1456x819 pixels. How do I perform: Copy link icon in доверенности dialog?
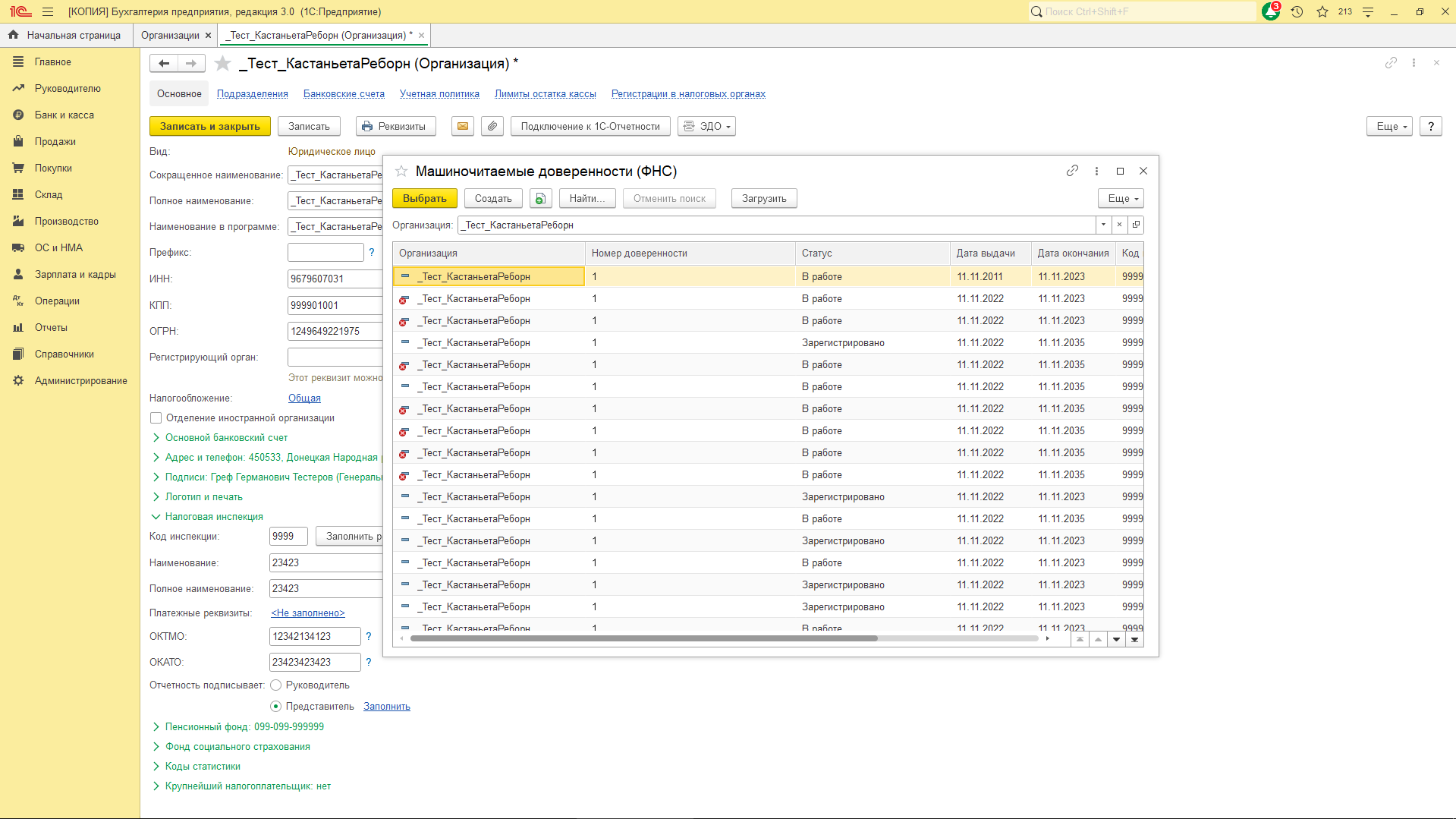(1072, 171)
